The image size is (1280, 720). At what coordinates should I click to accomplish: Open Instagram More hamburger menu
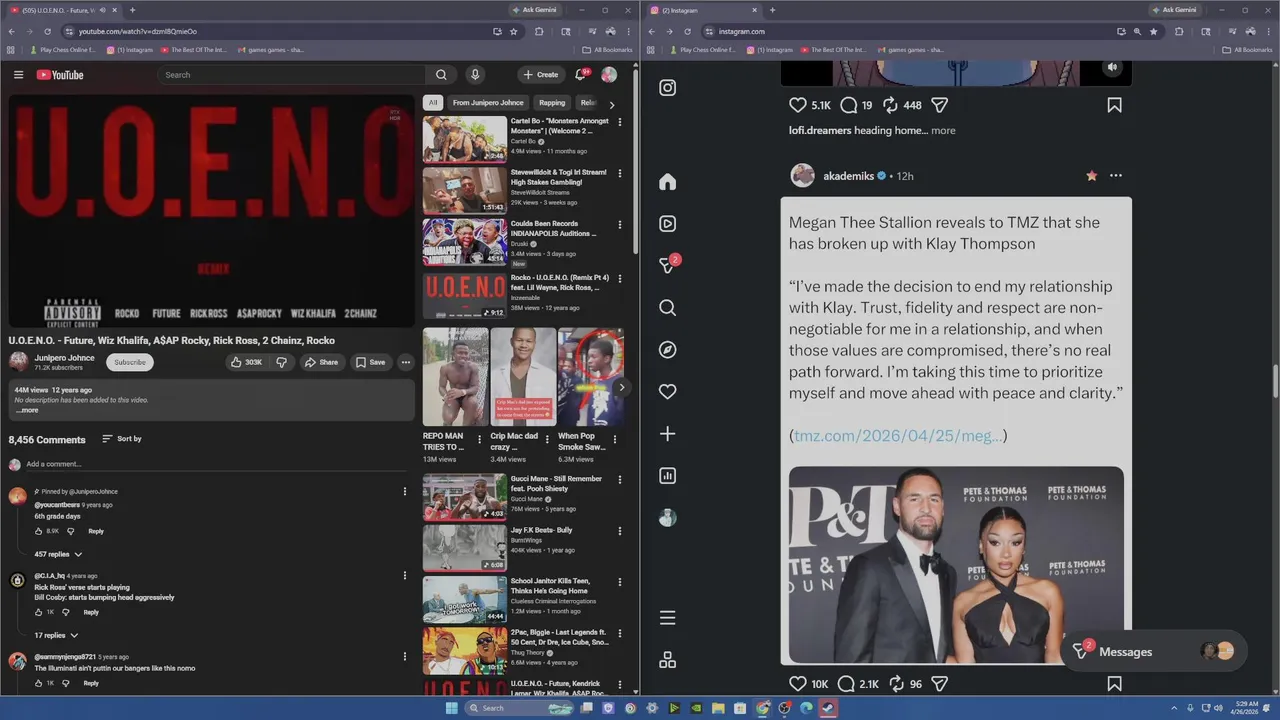coord(668,618)
